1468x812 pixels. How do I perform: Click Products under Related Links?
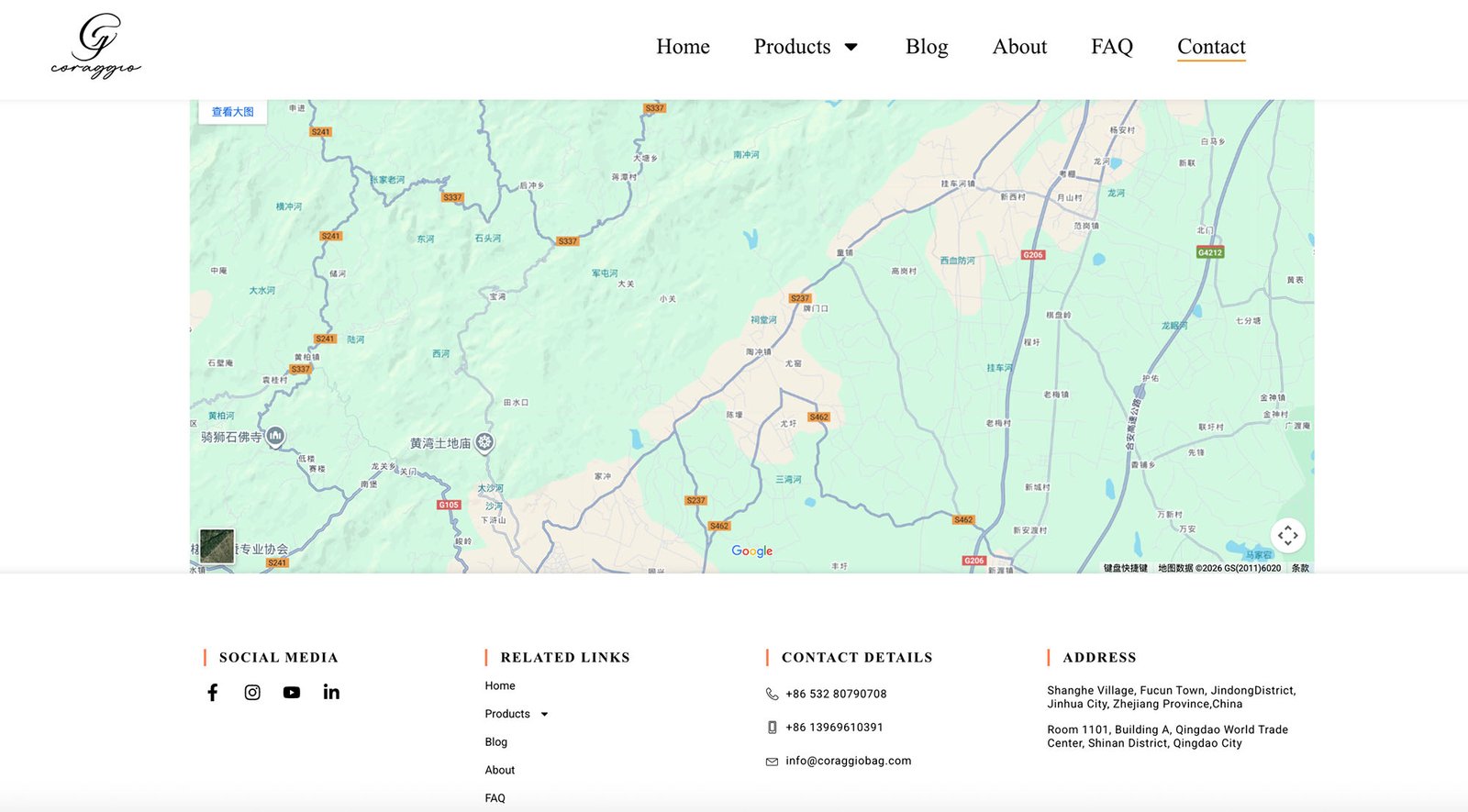click(x=507, y=714)
